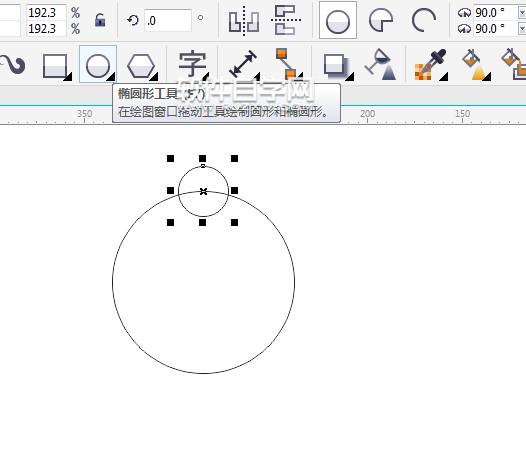Activate the Text tool
This screenshot has height=452, width=526.
193,64
